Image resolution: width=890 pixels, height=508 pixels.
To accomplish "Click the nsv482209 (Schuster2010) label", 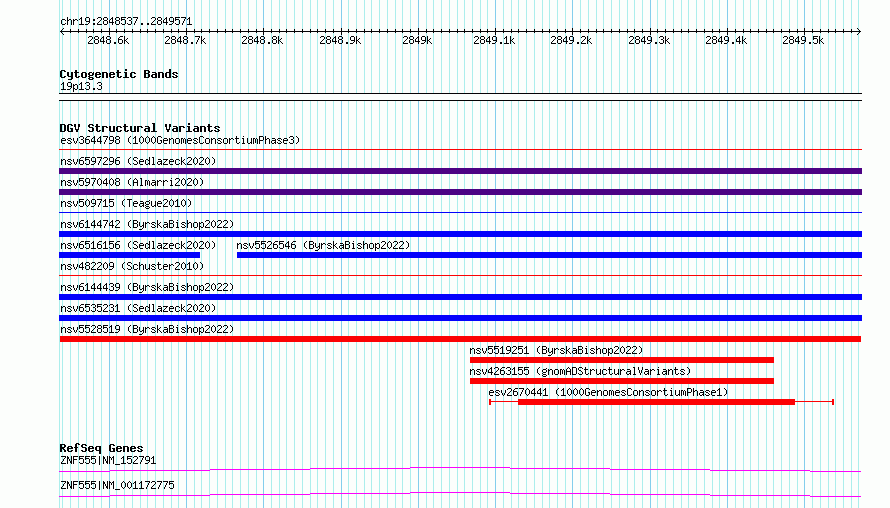I will click(x=132, y=266).
